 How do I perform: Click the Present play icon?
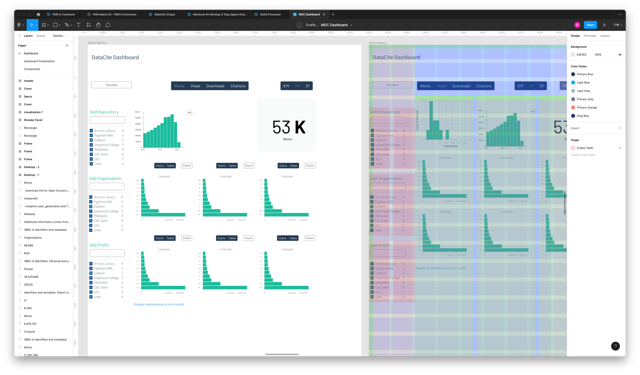[x=604, y=25]
